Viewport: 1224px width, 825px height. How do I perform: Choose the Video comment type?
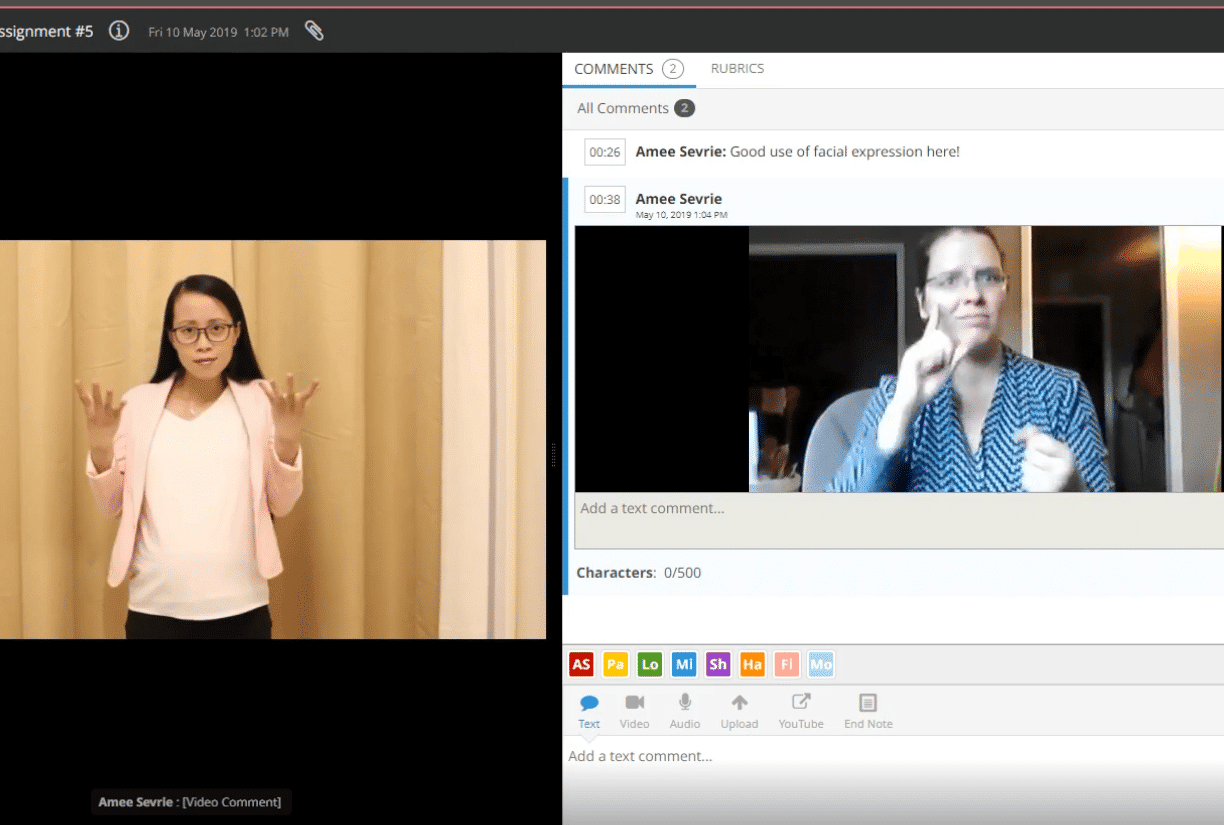634,712
